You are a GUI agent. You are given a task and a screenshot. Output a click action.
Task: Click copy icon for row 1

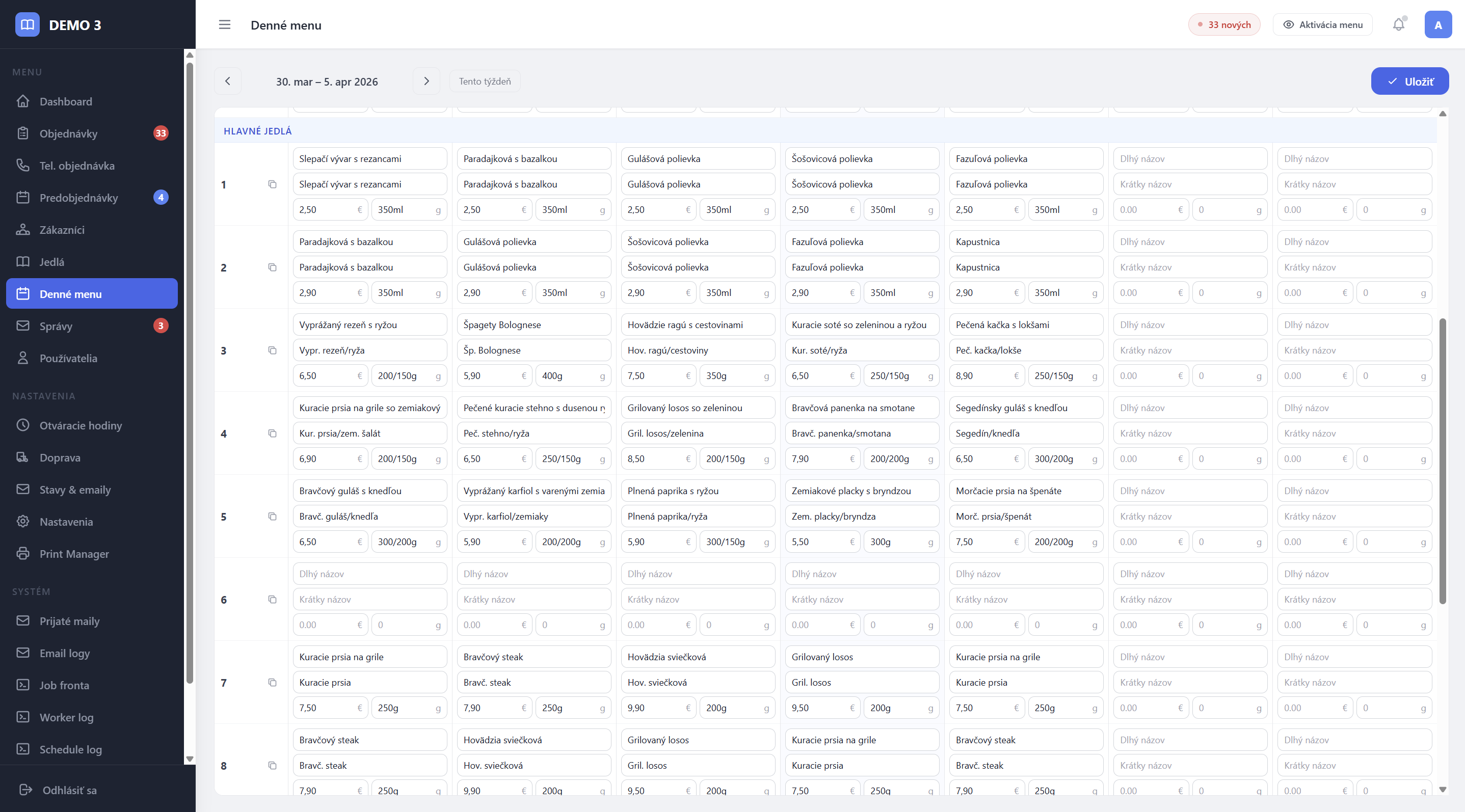click(273, 184)
